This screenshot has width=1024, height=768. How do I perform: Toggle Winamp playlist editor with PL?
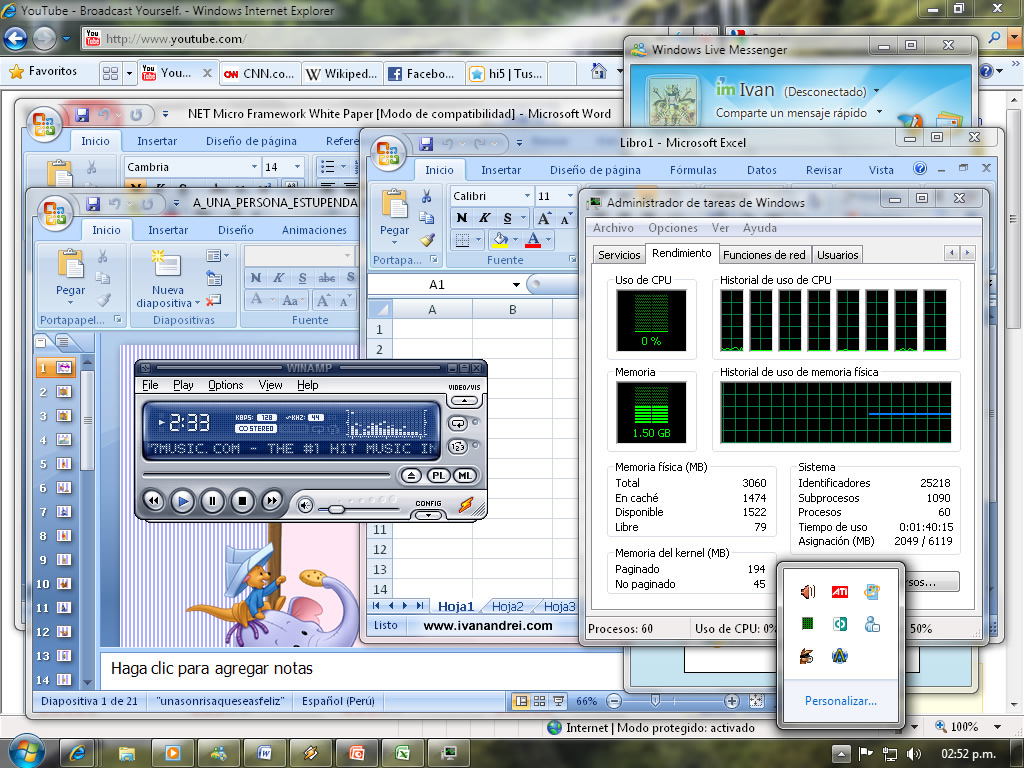(x=438, y=475)
